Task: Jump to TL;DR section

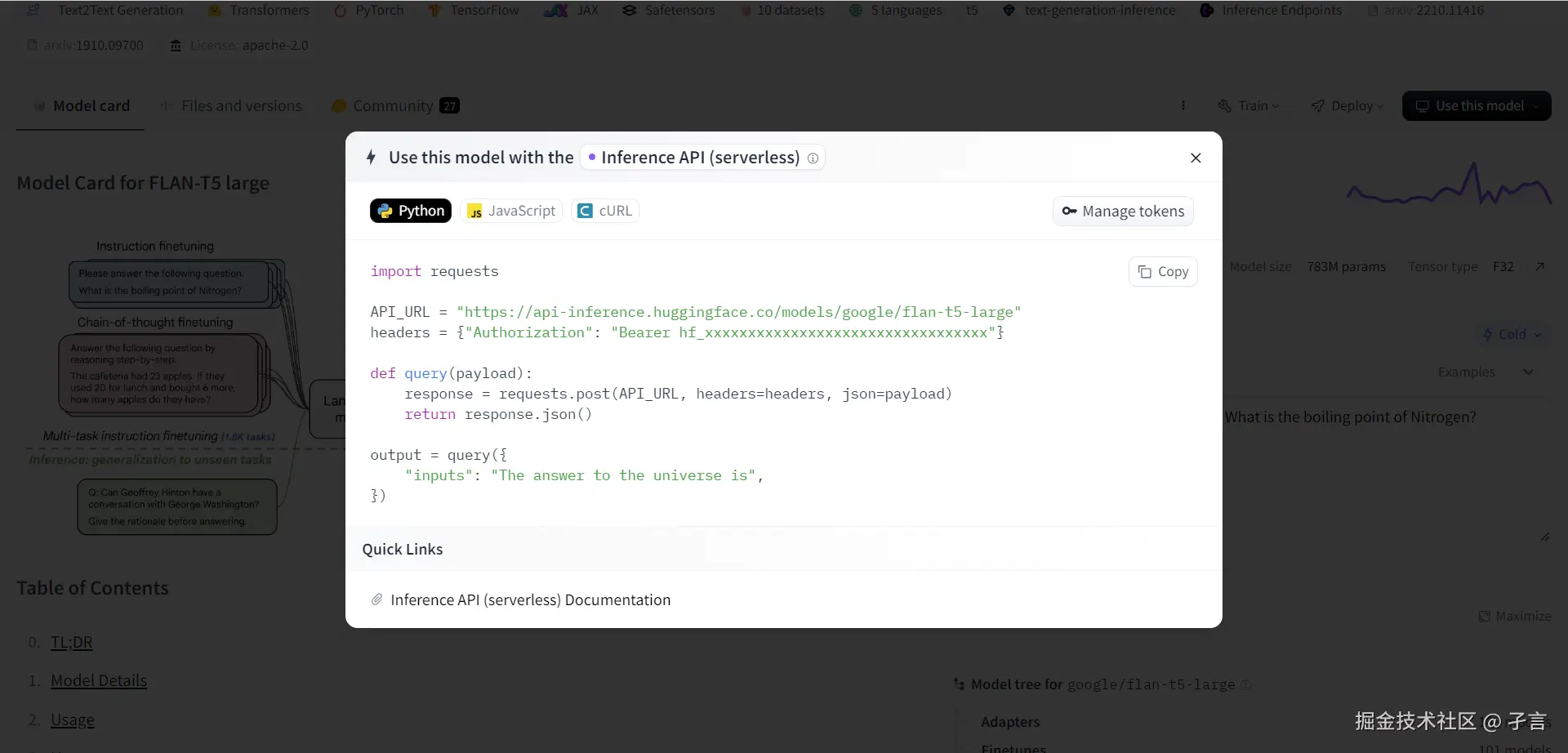Action: 72,643
